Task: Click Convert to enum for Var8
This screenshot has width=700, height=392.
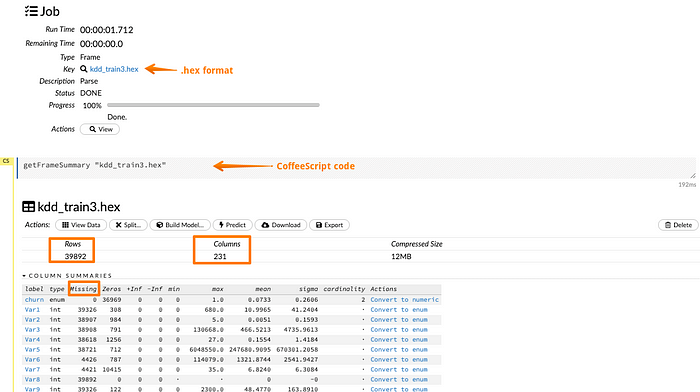Action: pyautogui.click(x=399, y=379)
